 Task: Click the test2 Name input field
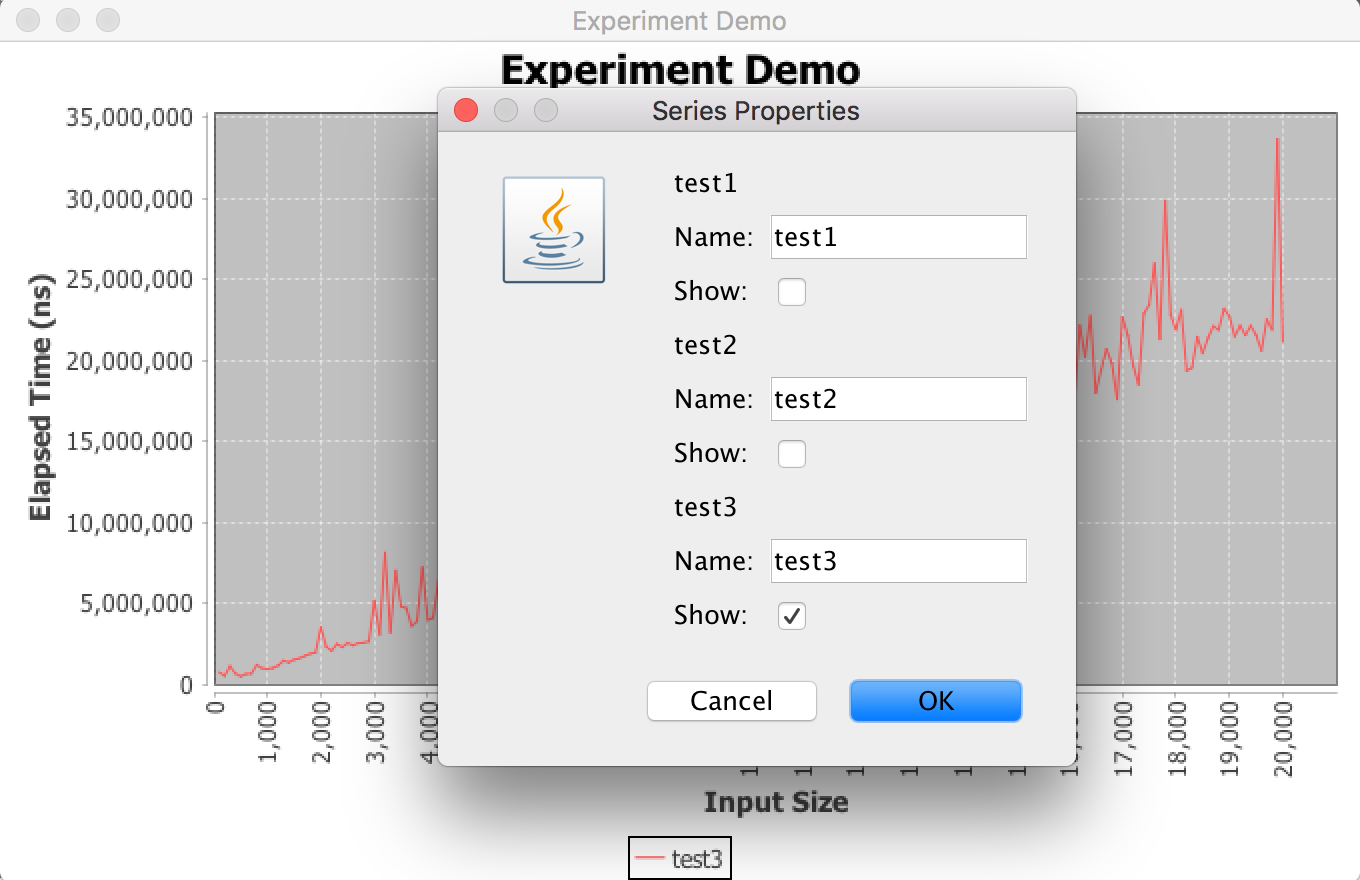tap(898, 399)
